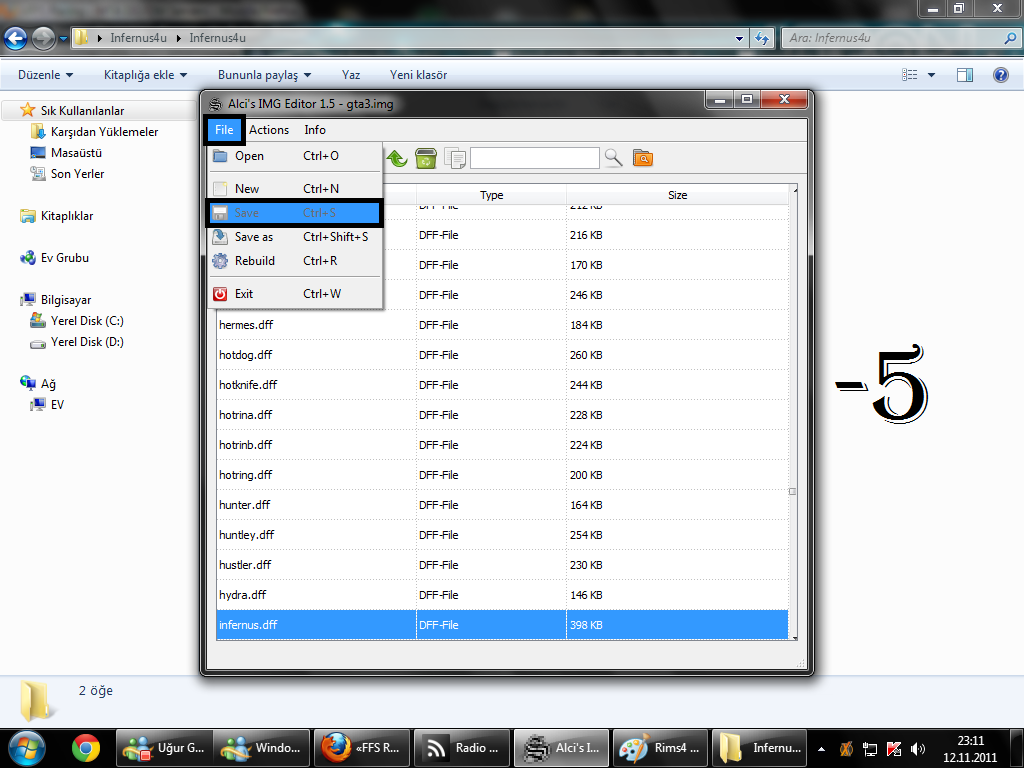Expand the address bar history dropdown
This screenshot has height=768, width=1024.
tap(739, 39)
